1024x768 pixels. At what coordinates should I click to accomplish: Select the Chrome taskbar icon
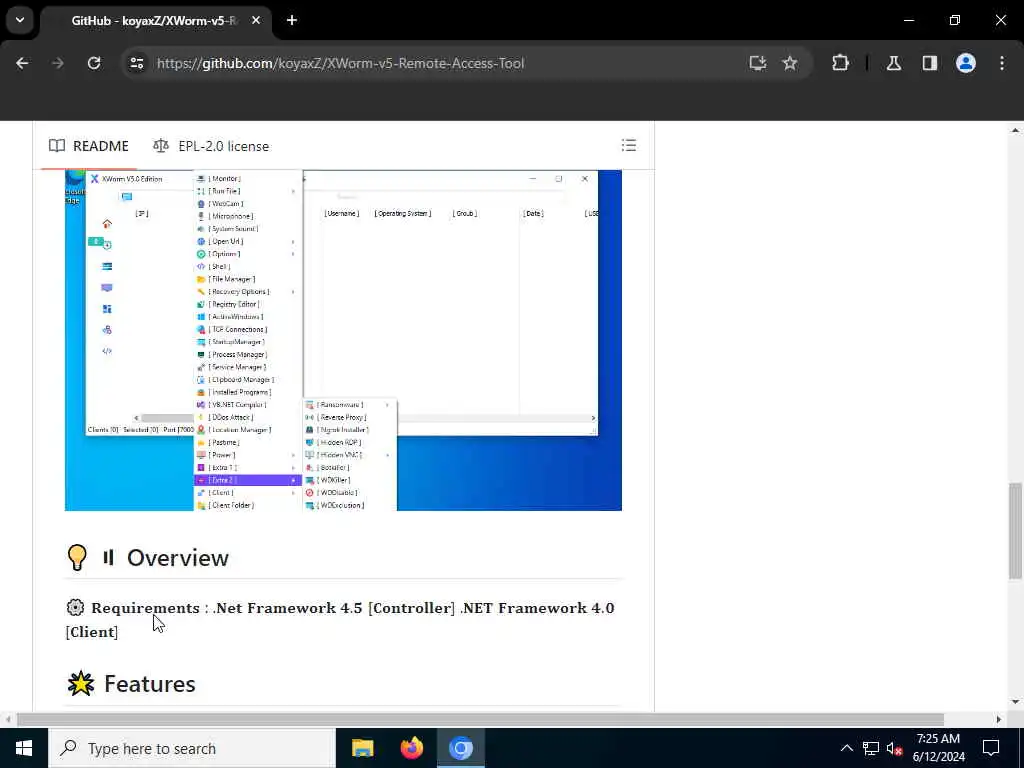pos(460,748)
